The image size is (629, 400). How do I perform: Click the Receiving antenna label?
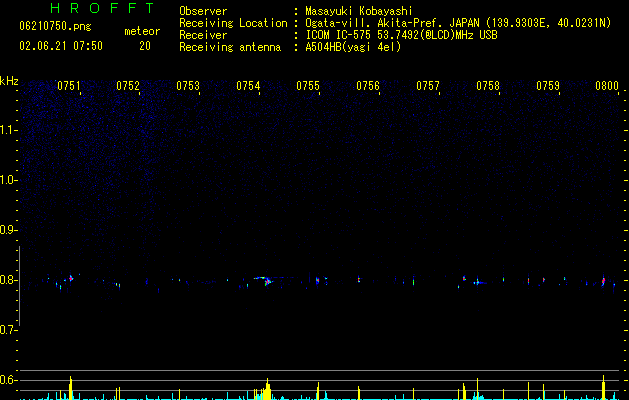coord(230,47)
